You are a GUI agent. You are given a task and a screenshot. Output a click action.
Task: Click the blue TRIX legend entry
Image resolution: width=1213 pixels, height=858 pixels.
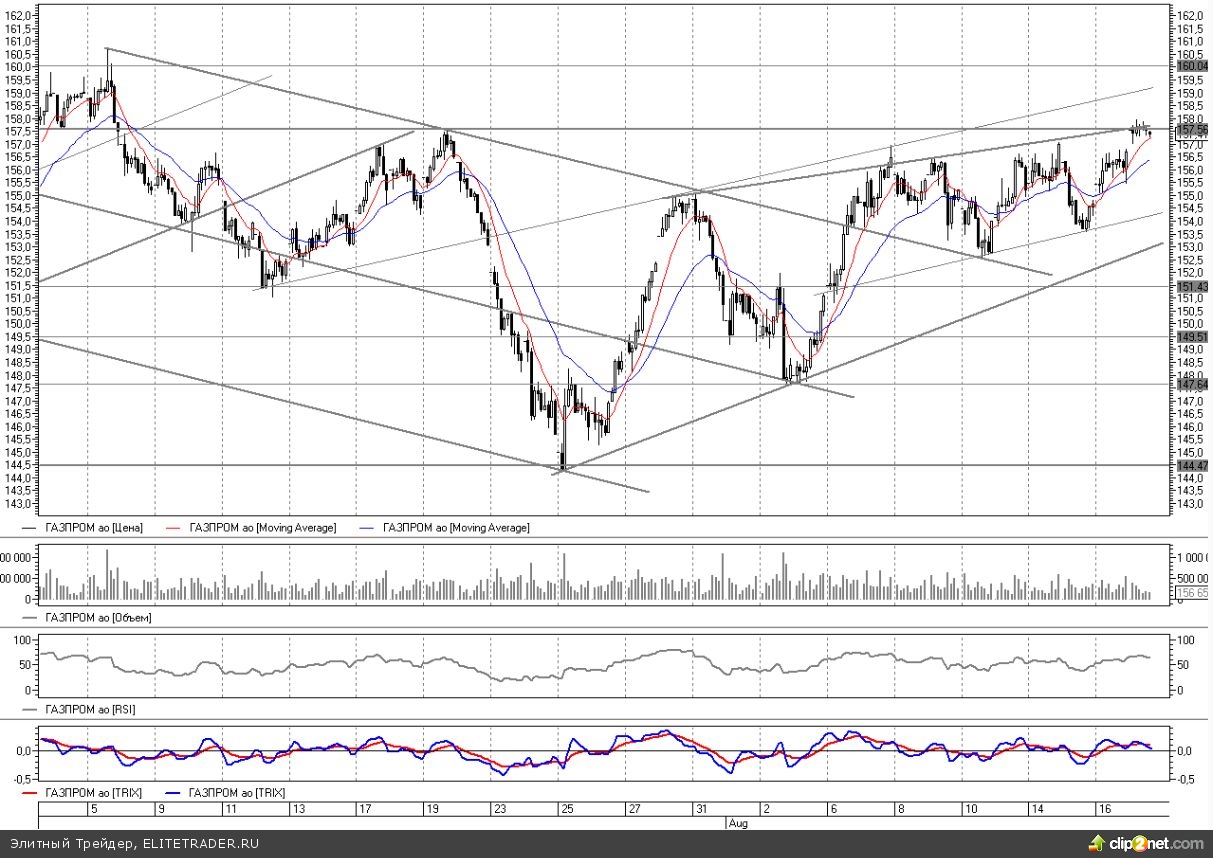(x=237, y=793)
